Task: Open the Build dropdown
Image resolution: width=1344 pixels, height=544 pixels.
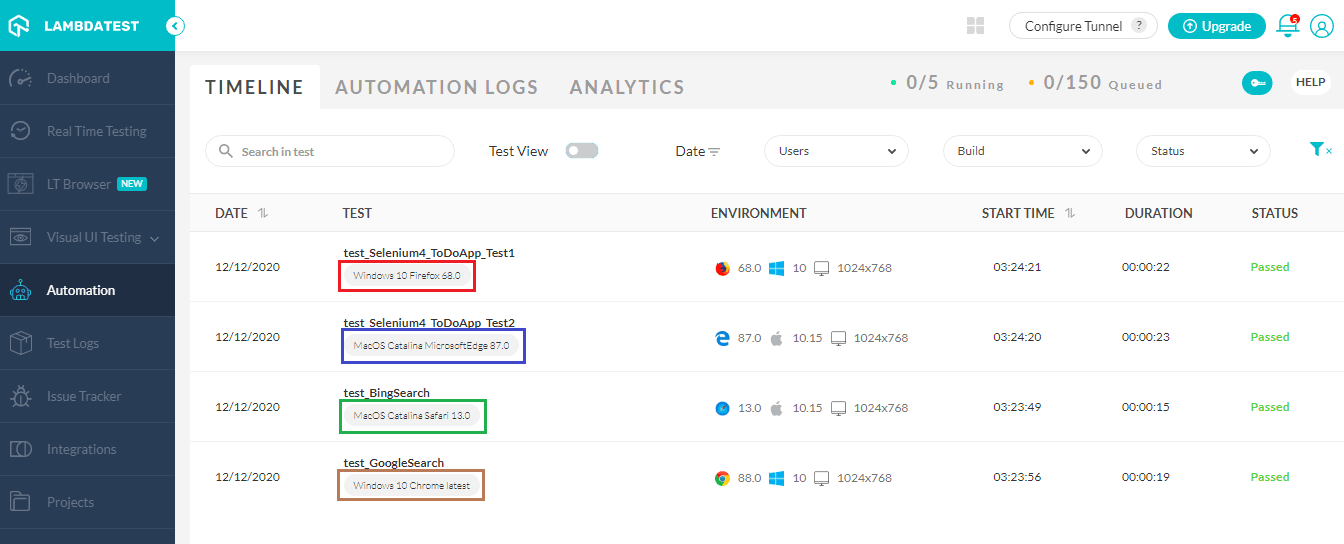Action: coord(1022,151)
